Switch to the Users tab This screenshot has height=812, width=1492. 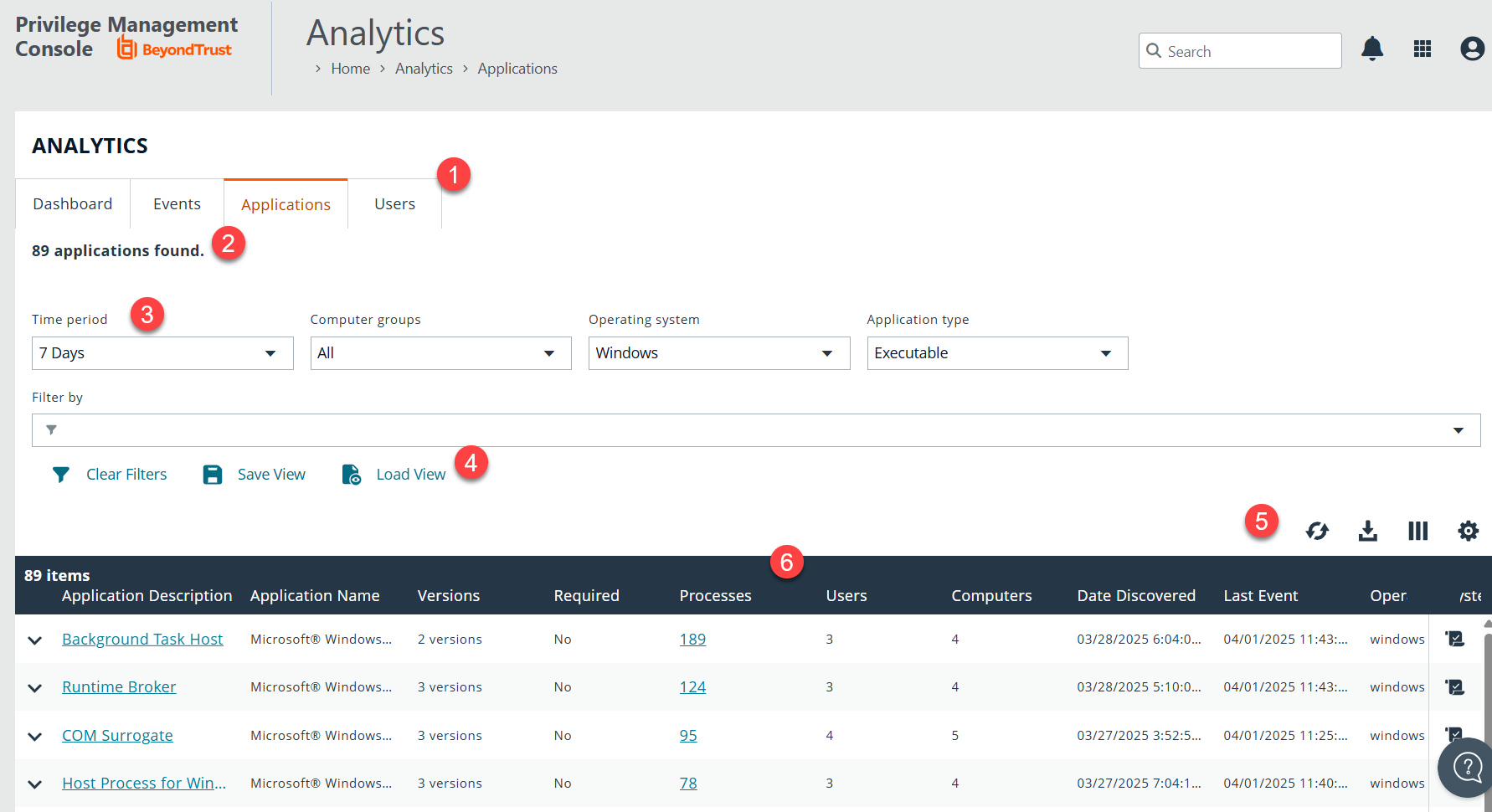click(394, 204)
